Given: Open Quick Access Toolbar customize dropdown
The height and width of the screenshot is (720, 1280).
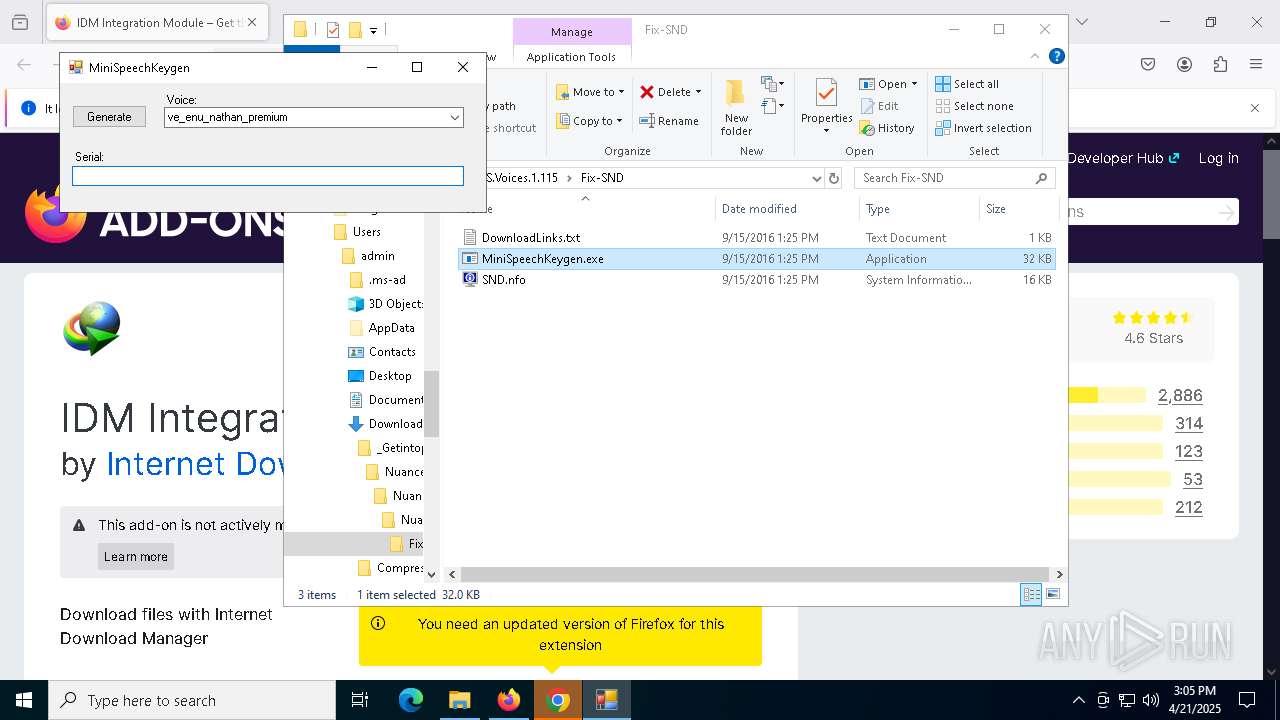Looking at the screenshot, I should click(x=374, y=31).
